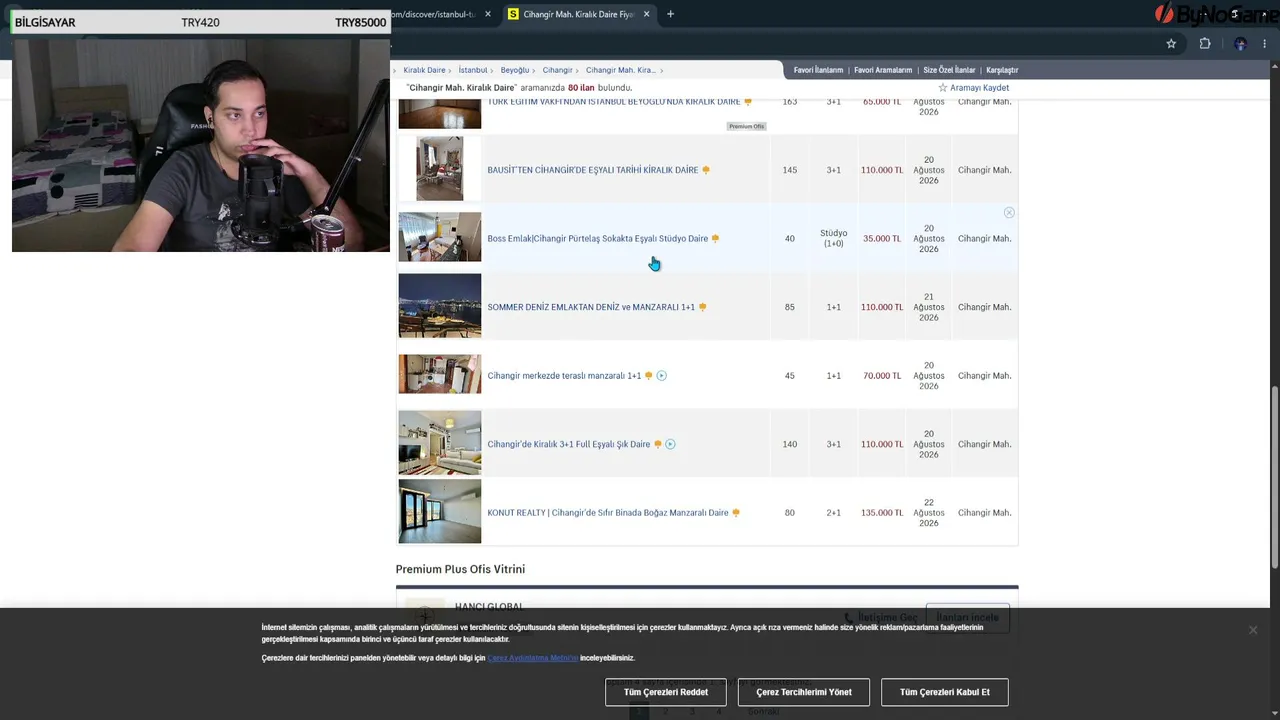Open the Karşılaştır compare link
This screenshot has height=720, width=1280.
click(1002, 70)
